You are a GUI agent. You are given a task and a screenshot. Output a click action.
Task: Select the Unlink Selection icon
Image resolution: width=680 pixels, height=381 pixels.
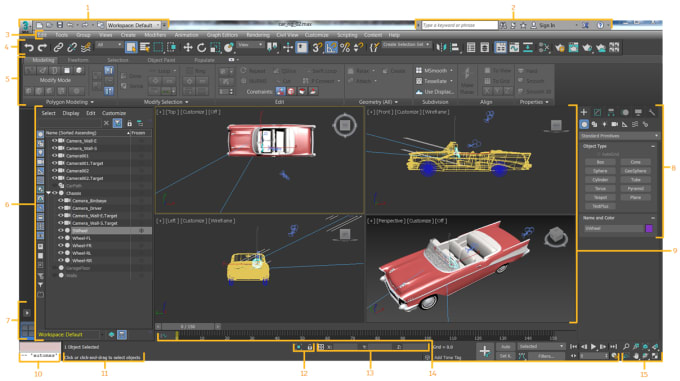pos(72,48)
